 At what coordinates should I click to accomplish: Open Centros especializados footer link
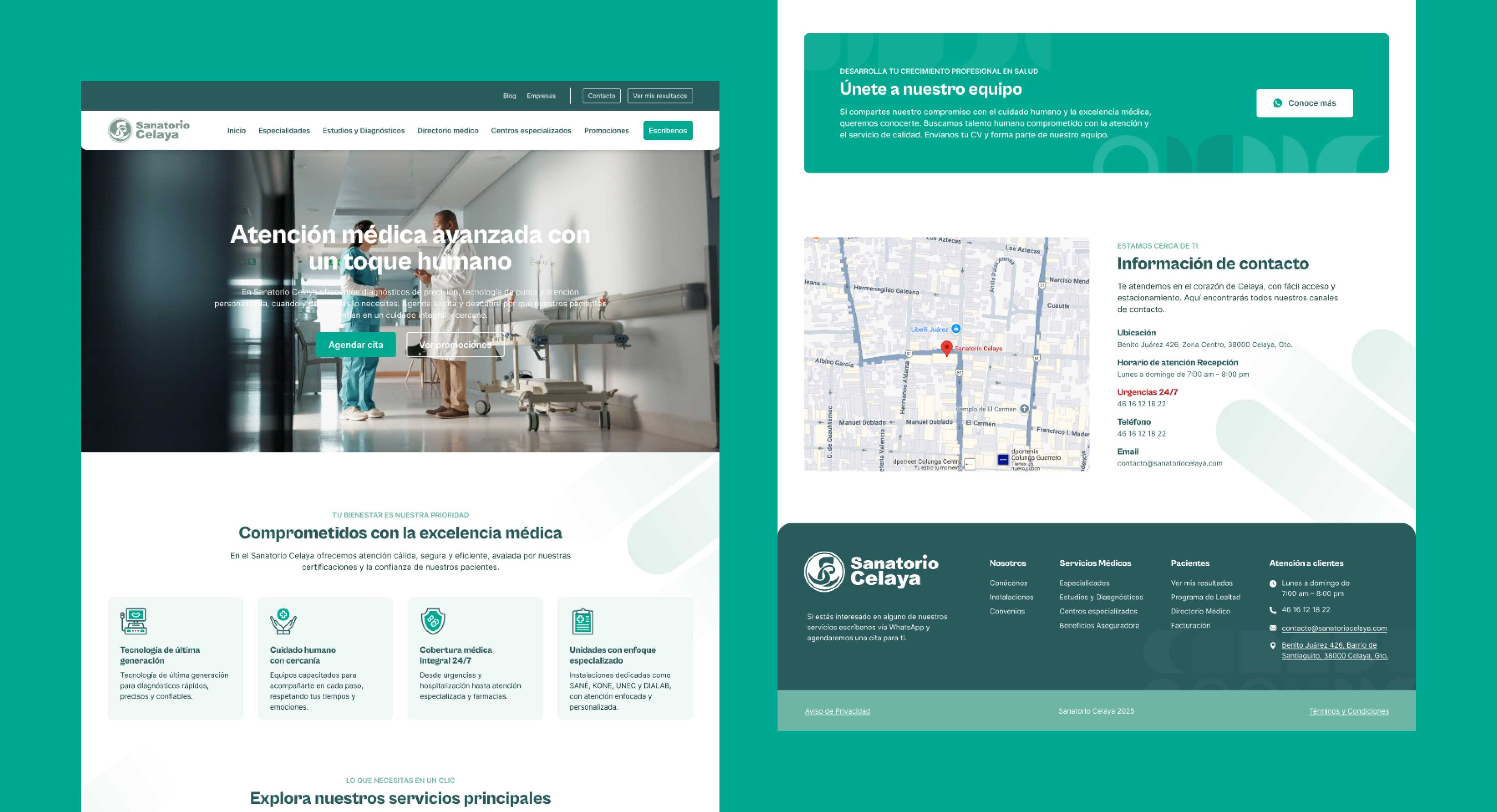pos(1098,611)
